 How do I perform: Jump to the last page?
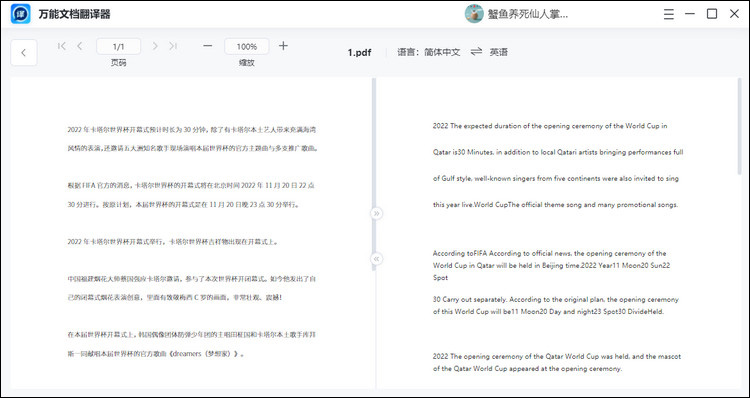pyautogui.click(x=173, y=46)
